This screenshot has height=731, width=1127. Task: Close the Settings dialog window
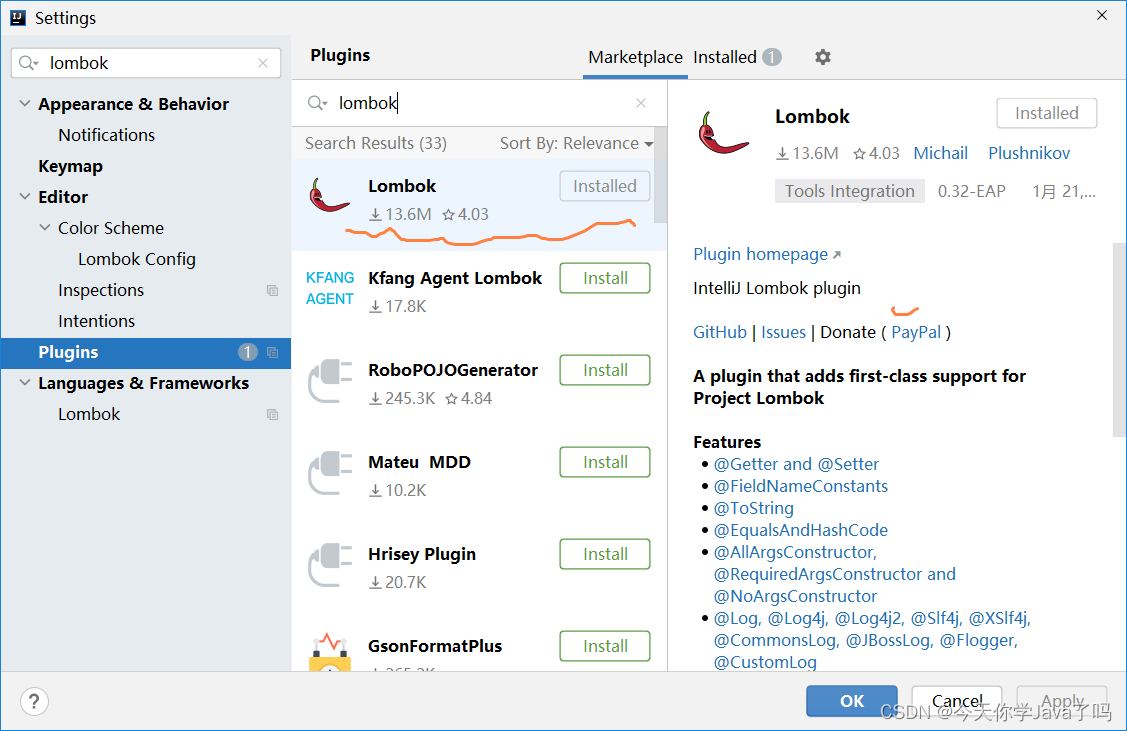(1102, 15)
